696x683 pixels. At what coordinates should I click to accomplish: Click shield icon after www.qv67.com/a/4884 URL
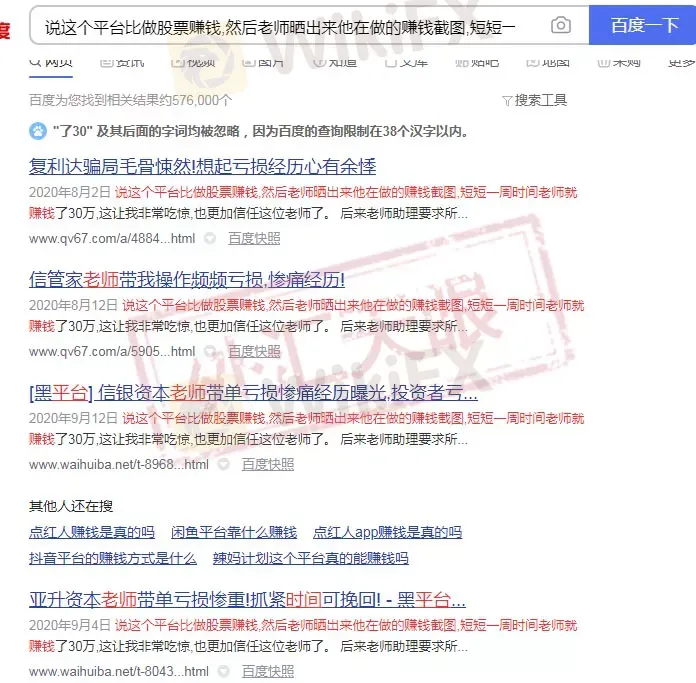point(210,239)
